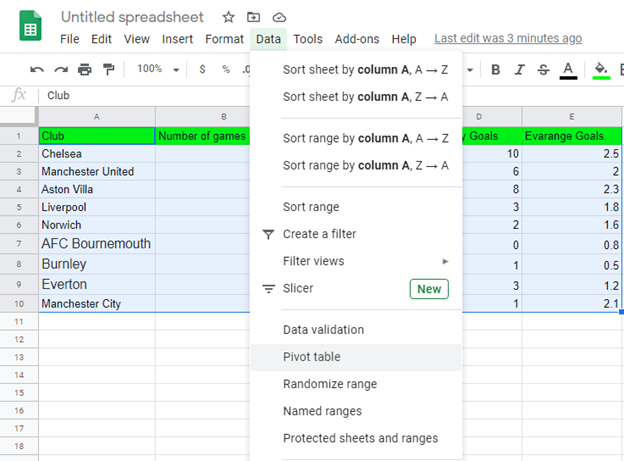Select Slicer menu item
The image size is (624, 461).
356,288
